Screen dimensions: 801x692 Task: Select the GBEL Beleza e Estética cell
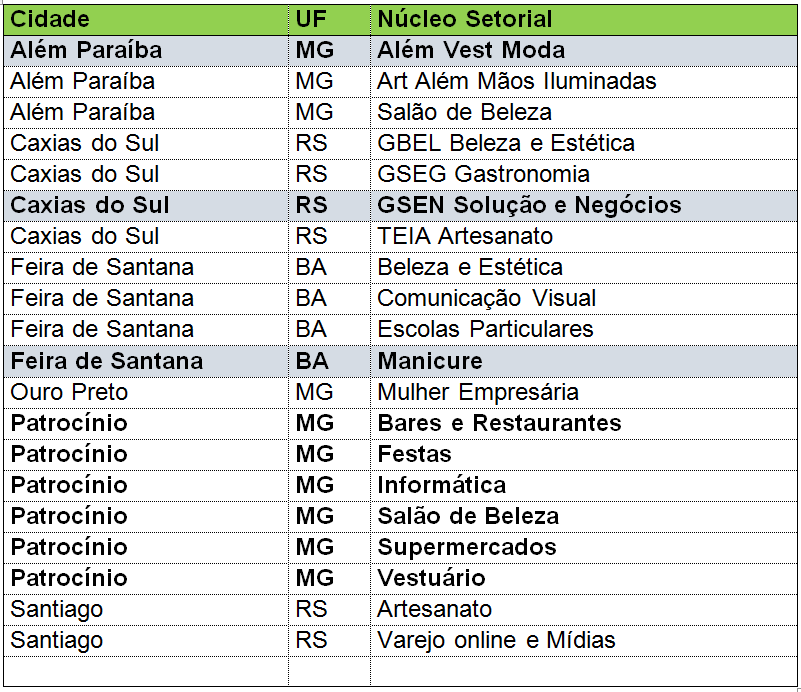(584, 144)
